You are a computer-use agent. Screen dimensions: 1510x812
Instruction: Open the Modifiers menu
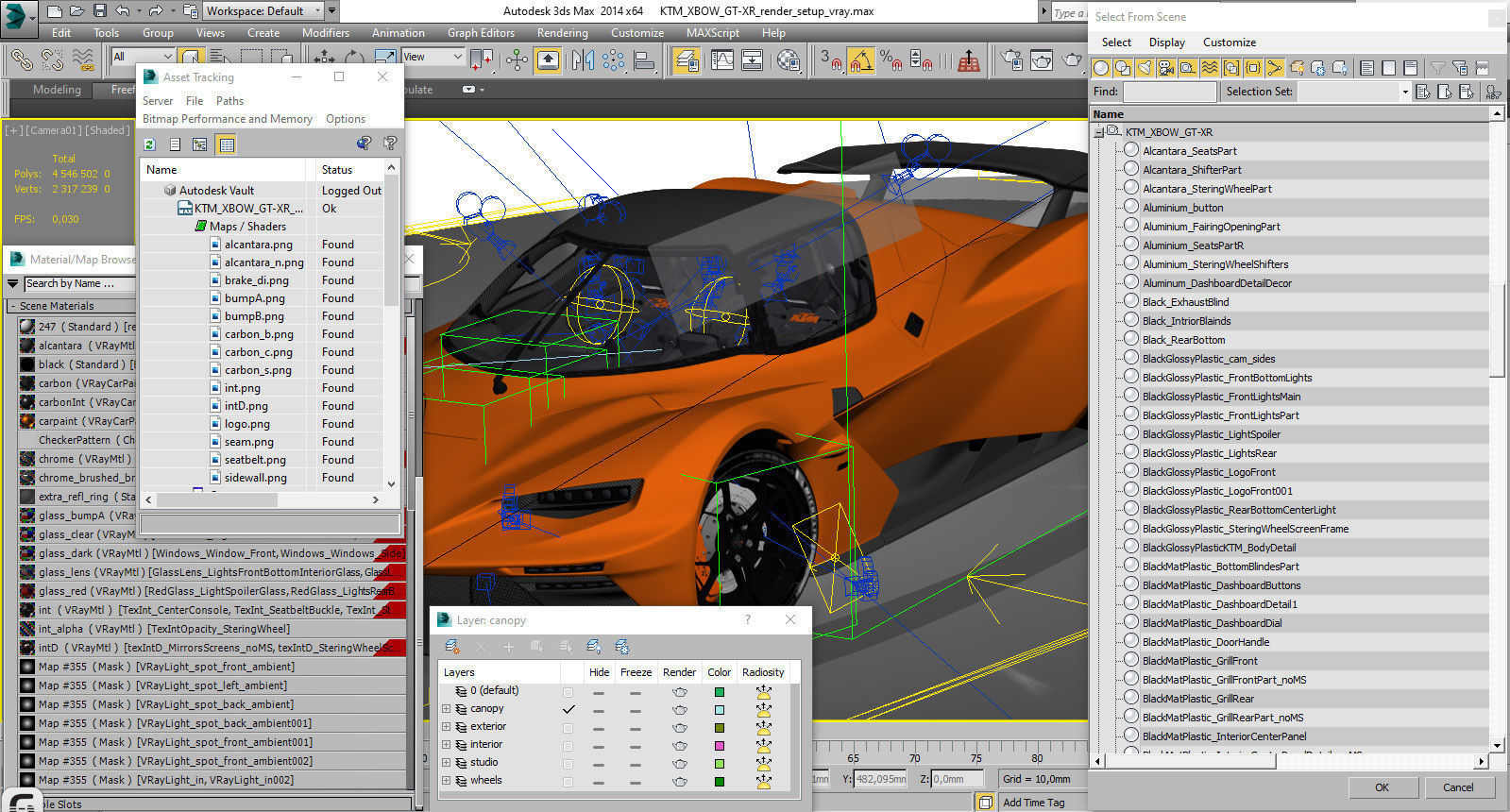click(x=326, y=32)
